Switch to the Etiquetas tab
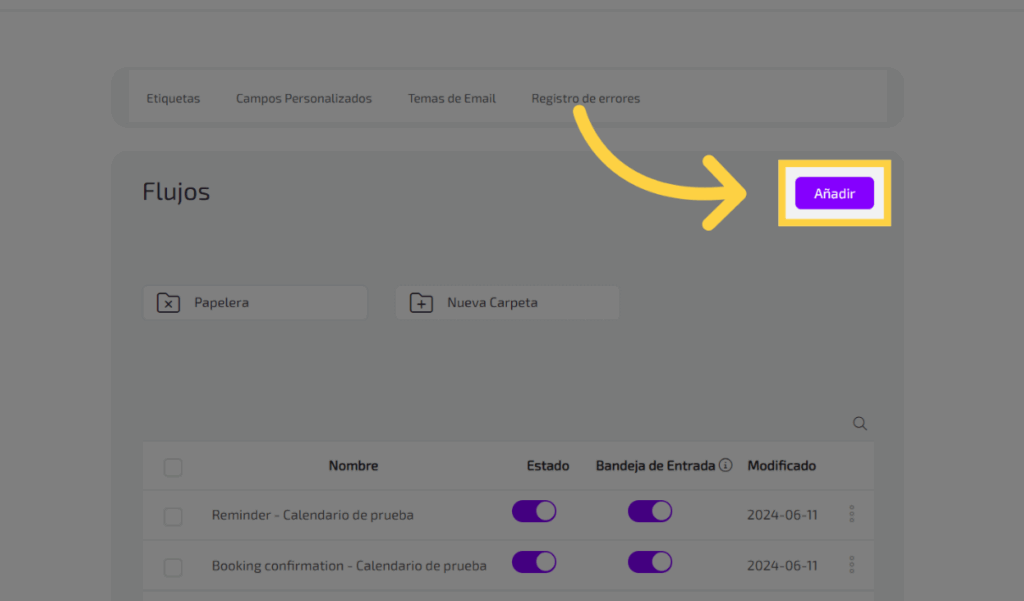This screenshot has height=601, width=1024. (x=173, y=99)
